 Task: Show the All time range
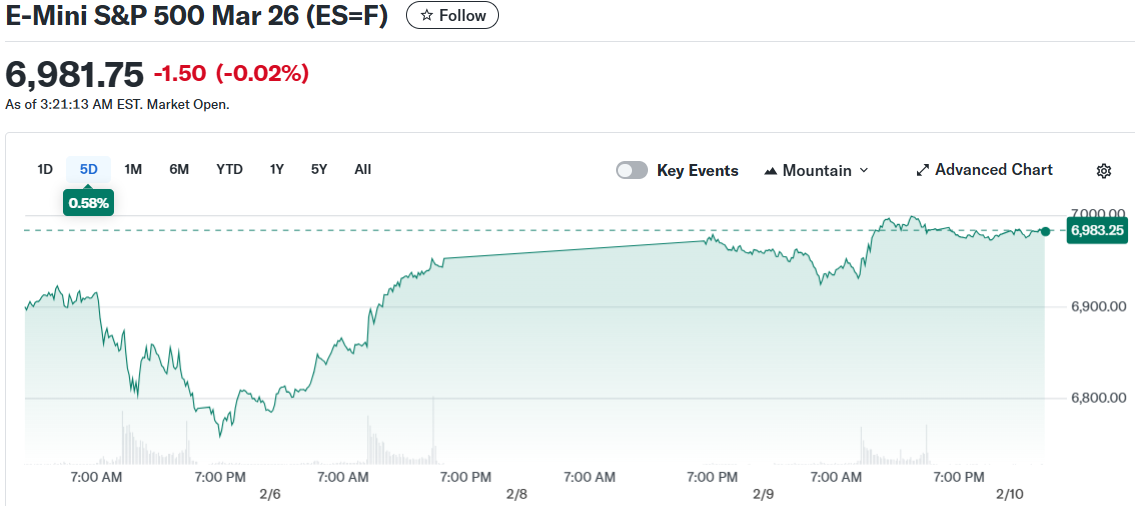[x=363, y=170]
